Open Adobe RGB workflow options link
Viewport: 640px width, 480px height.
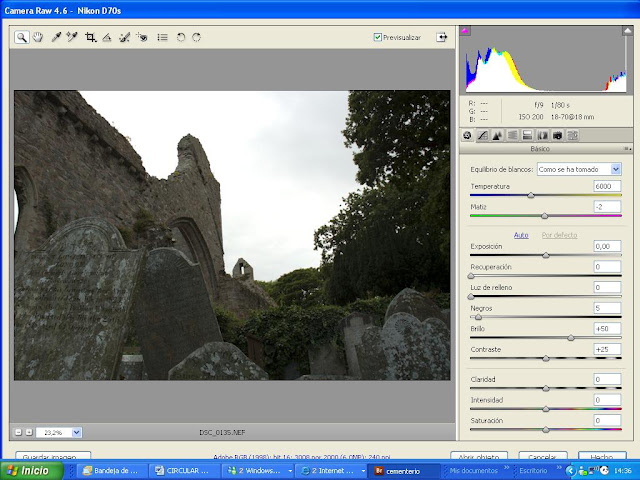point(302,457)
